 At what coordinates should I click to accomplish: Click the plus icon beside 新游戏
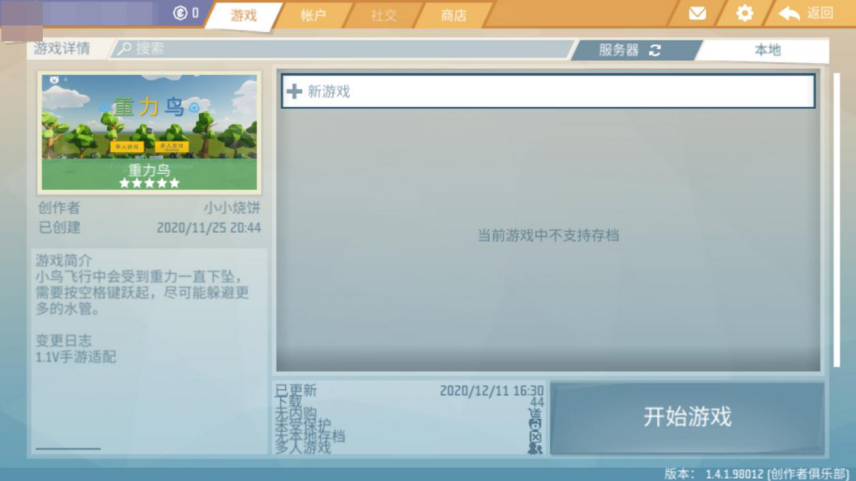294,91
